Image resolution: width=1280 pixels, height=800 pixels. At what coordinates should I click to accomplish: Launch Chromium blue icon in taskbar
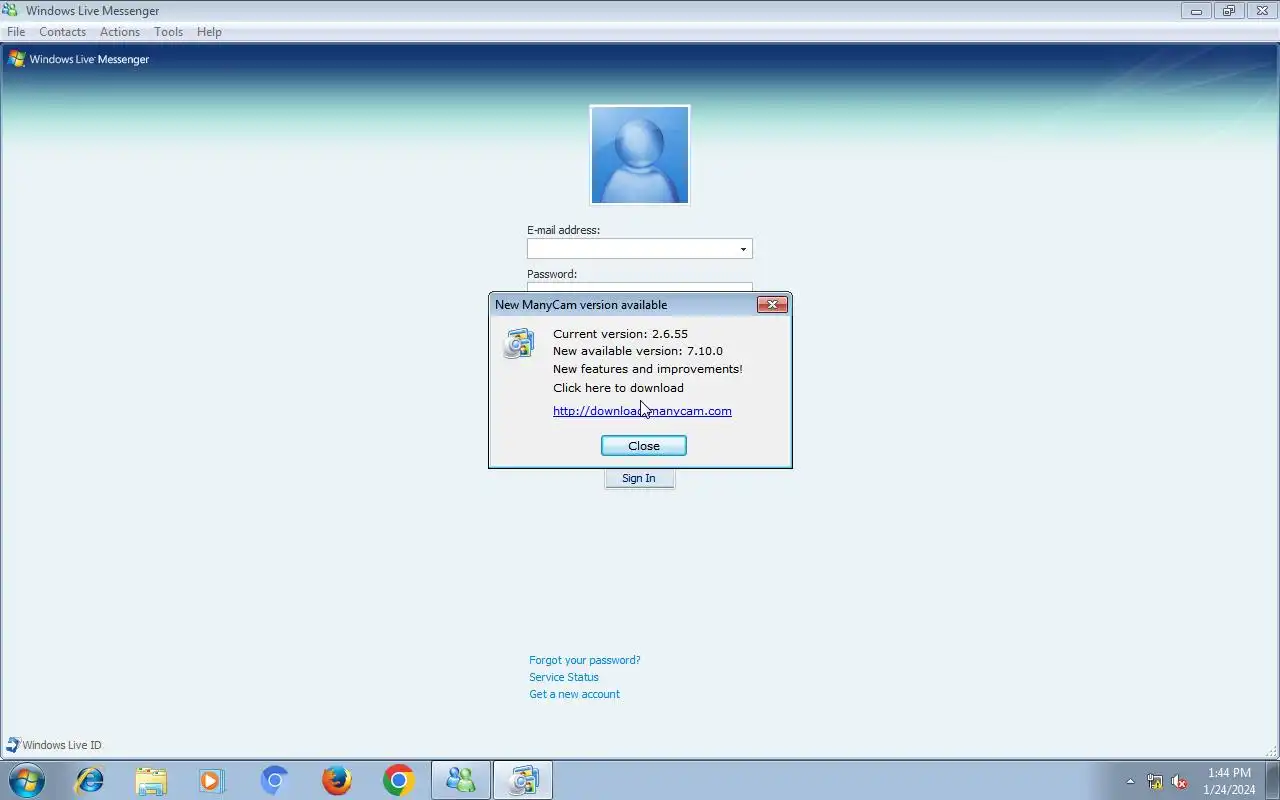[274, 780]
